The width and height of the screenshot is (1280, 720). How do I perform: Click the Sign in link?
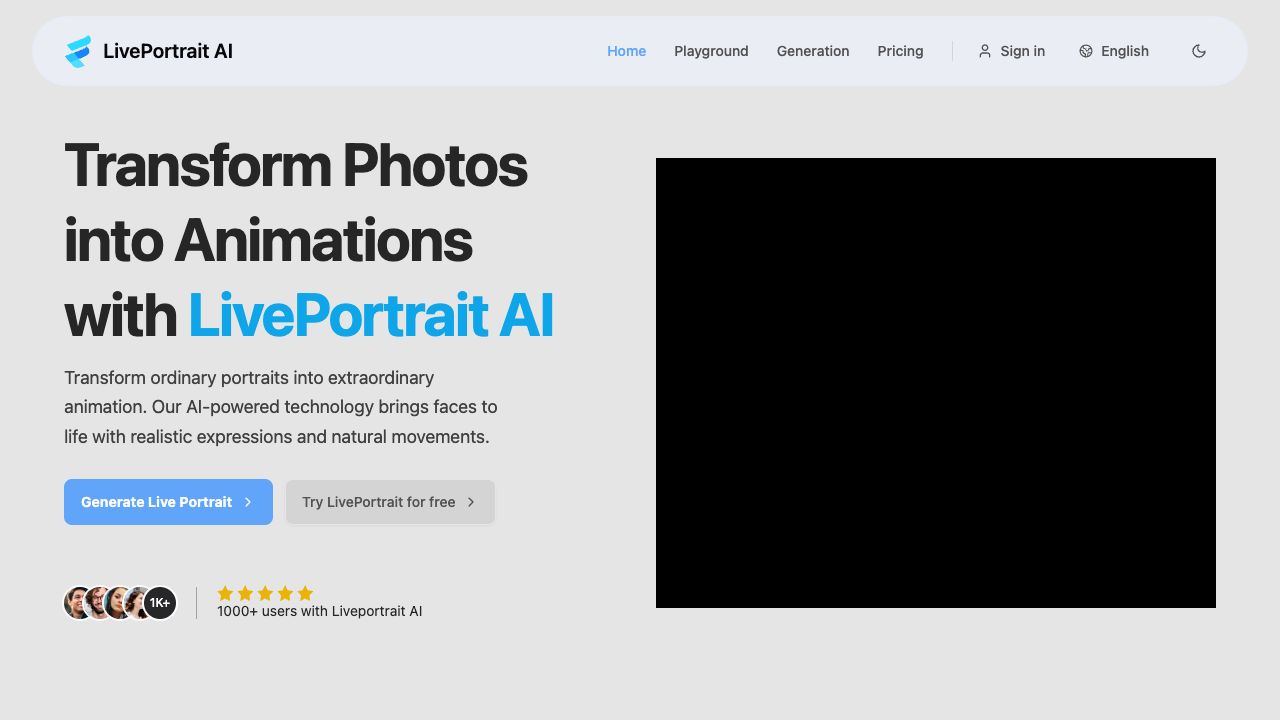click(x=1022, y=51)
